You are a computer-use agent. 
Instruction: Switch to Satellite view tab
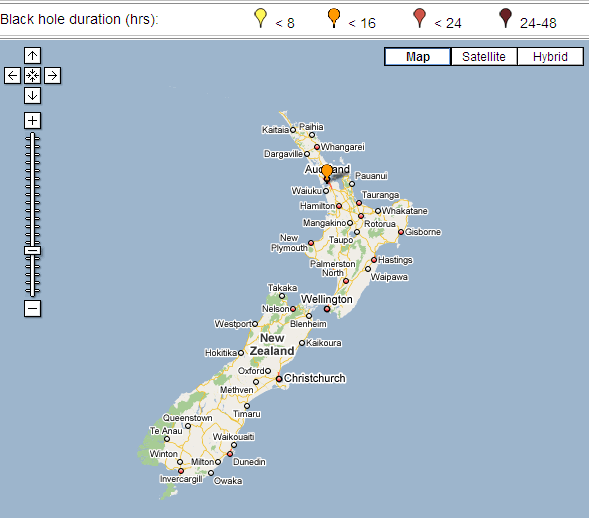point(484,57)
